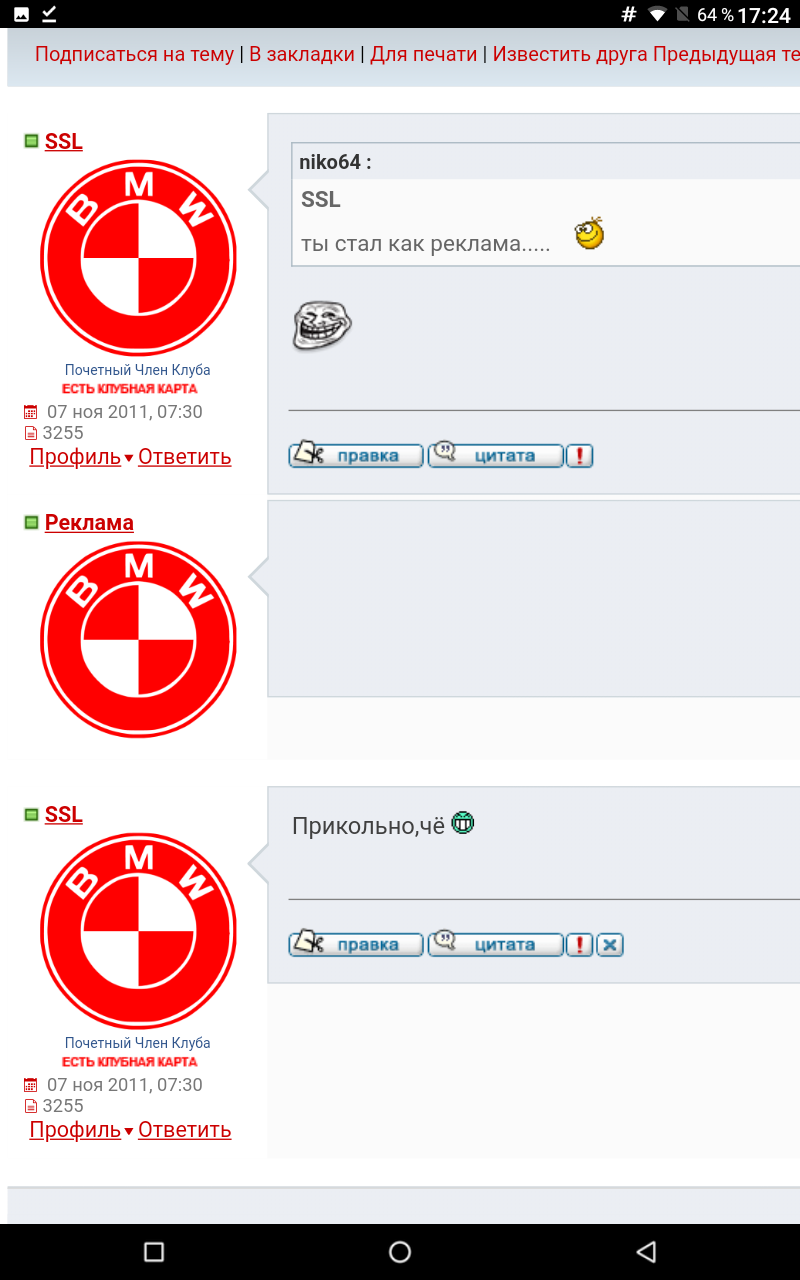Open Подписаться на тему link
Viewport: 800px width, 1280px height.
tap(134, 54)
